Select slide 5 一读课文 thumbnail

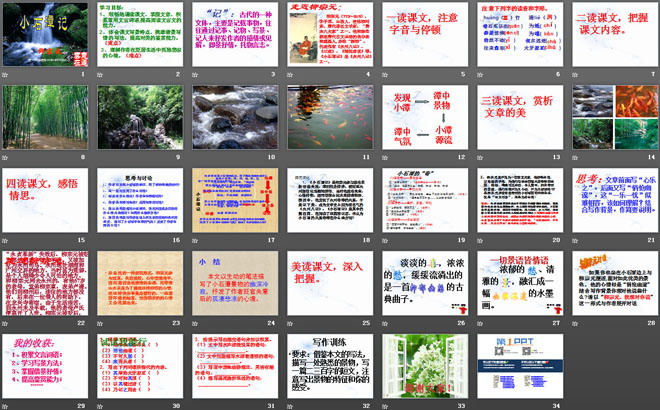pyautogui.click(x=425, y=35)
